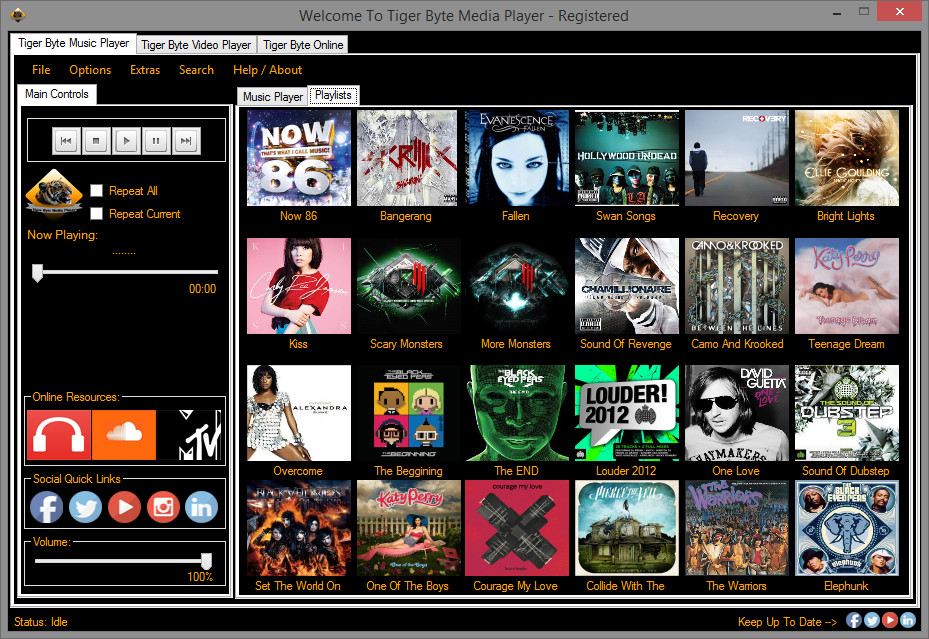Open the Collide With The album cover
Image resolution: width=929 pixels, height=639 pixels.
[x=627, y=528]
